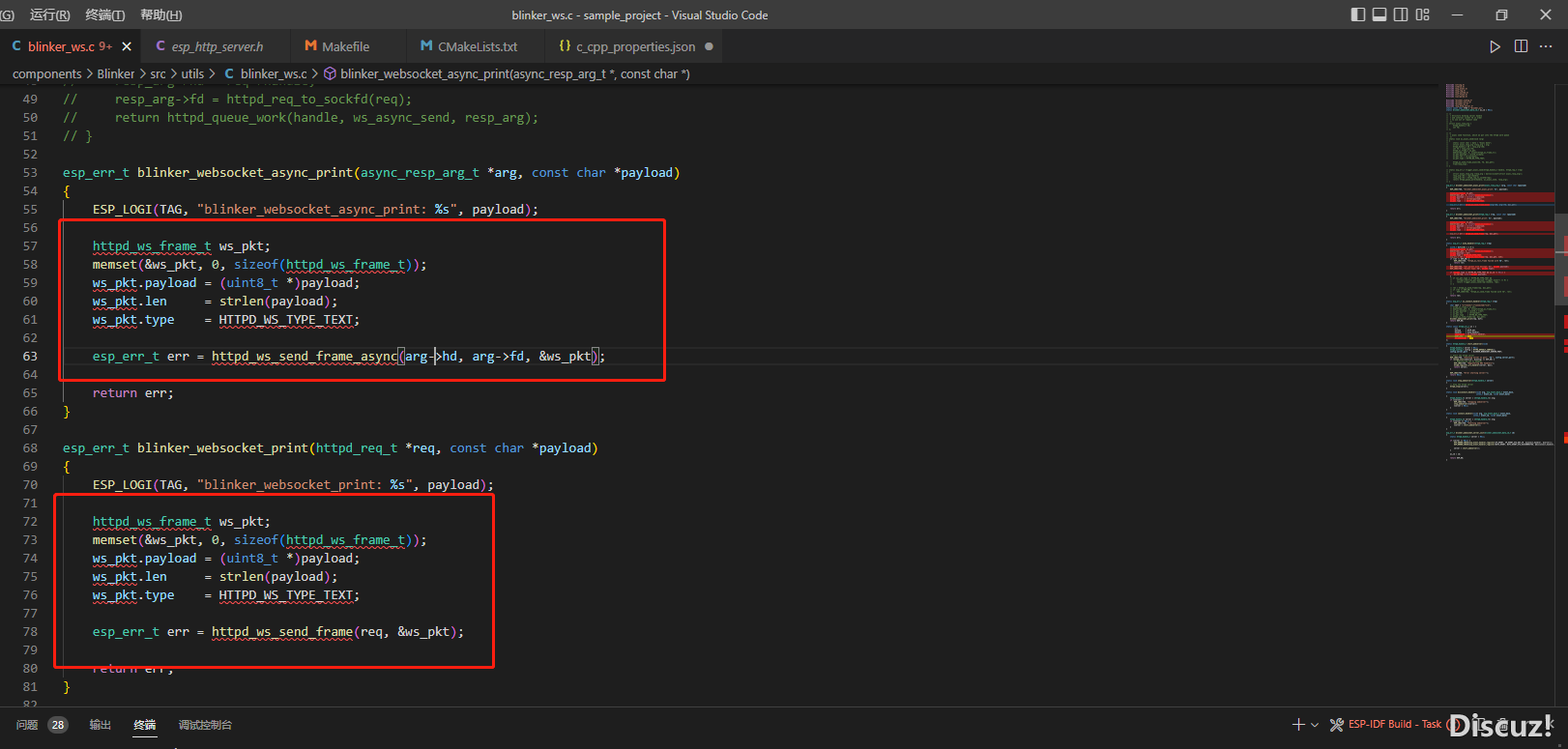Image resolution: width=1568 pixels, height=749 pixels.
Task: Click the braces icon on c_cpp_properties.json tab
Action: click(565, 46)
